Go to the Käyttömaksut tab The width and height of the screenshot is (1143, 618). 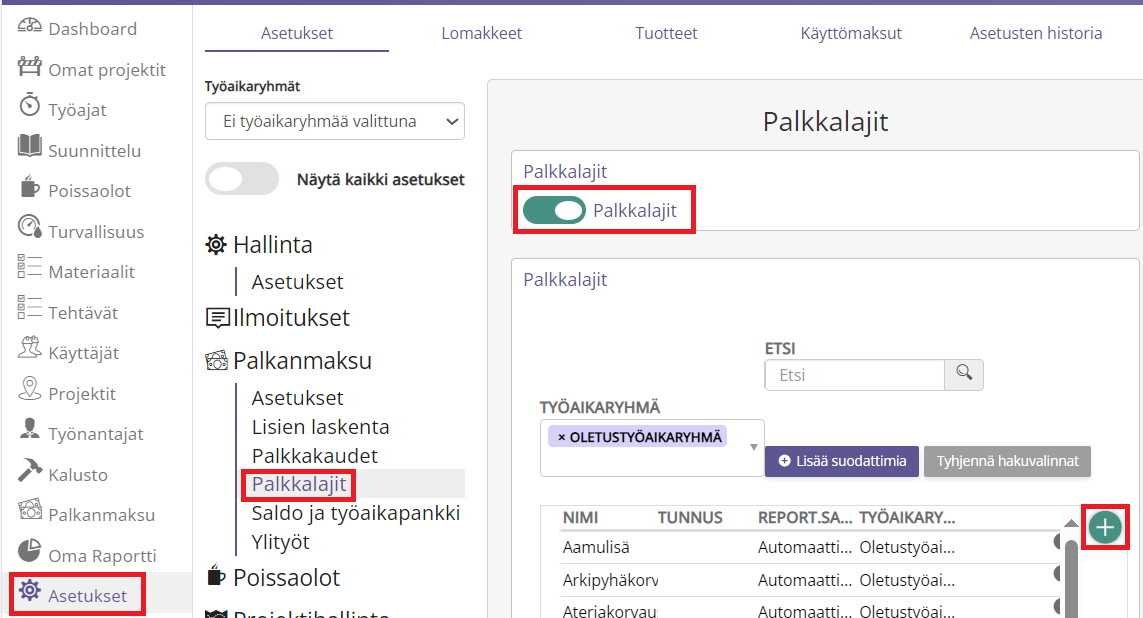851,34
